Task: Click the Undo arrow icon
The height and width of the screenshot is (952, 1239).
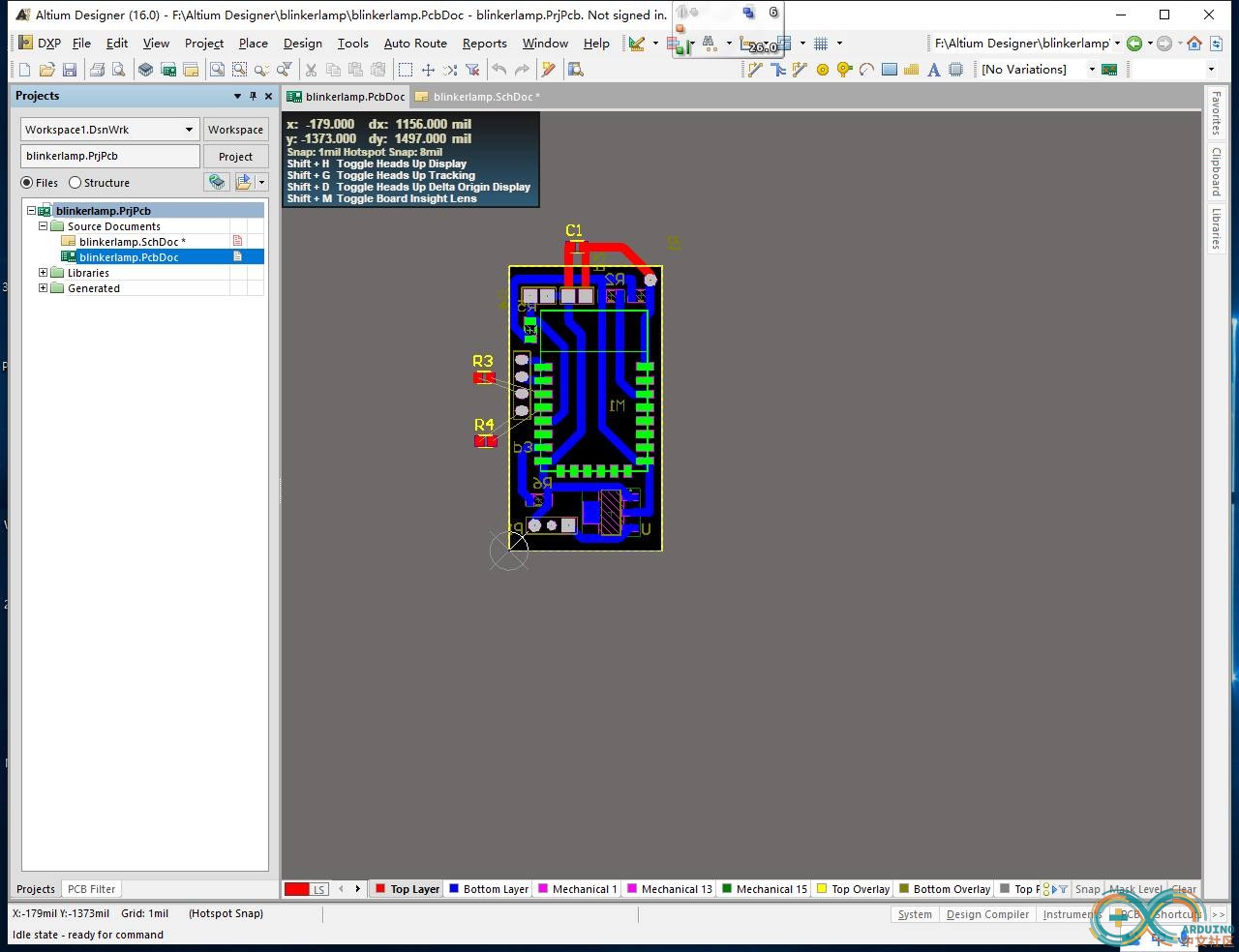Action: 499,70
